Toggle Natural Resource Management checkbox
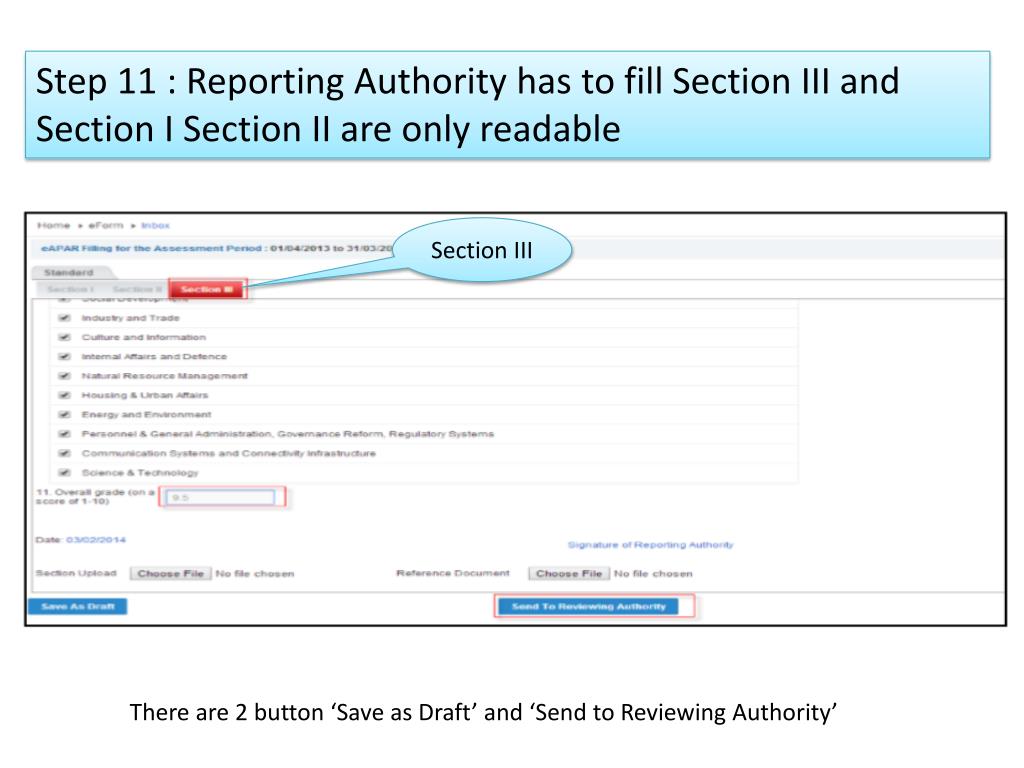Screen dimensions: 1024x768 [64, 376]
